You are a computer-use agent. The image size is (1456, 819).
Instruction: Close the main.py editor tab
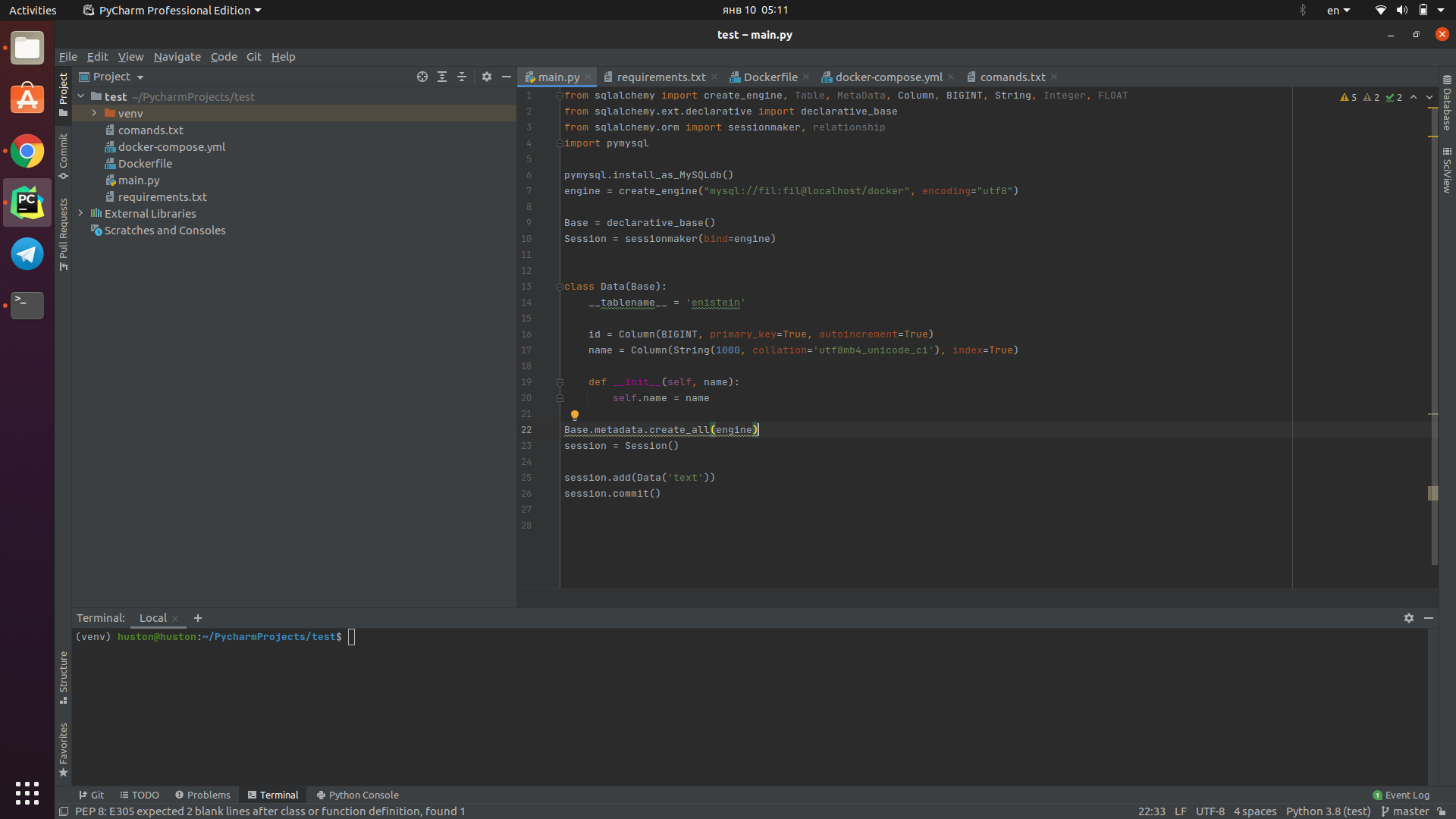588,77
